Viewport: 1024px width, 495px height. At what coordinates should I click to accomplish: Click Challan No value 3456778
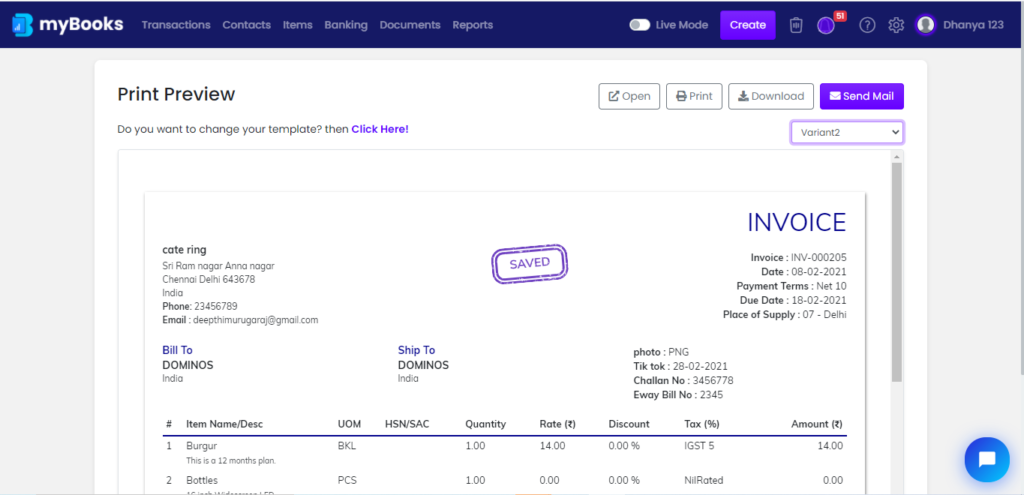713,381
